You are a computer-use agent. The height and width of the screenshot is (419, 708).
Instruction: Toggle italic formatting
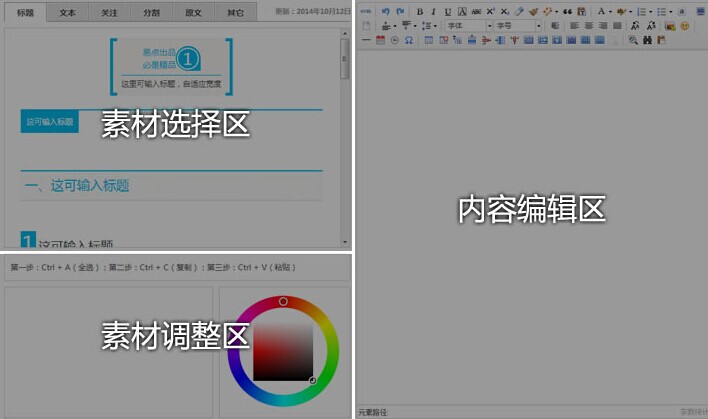433,12
